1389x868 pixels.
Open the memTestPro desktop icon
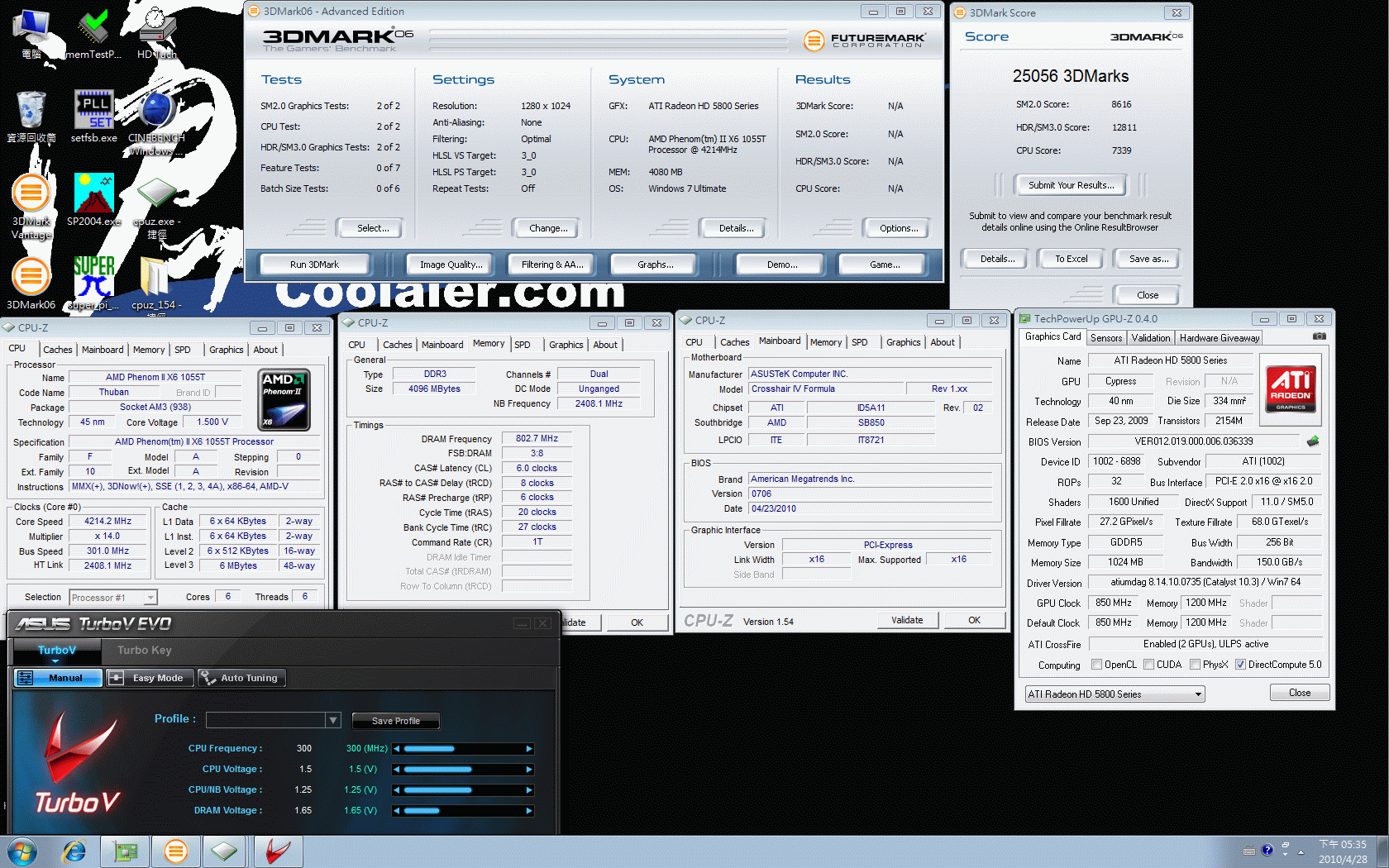coord(93,33)
